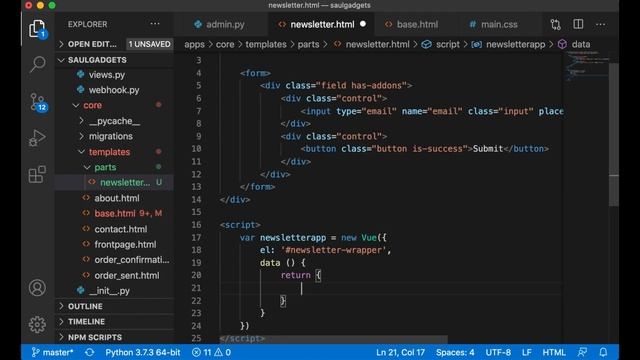
Task: Click line number 16 in gutter
Action: (x=196, y=225)
